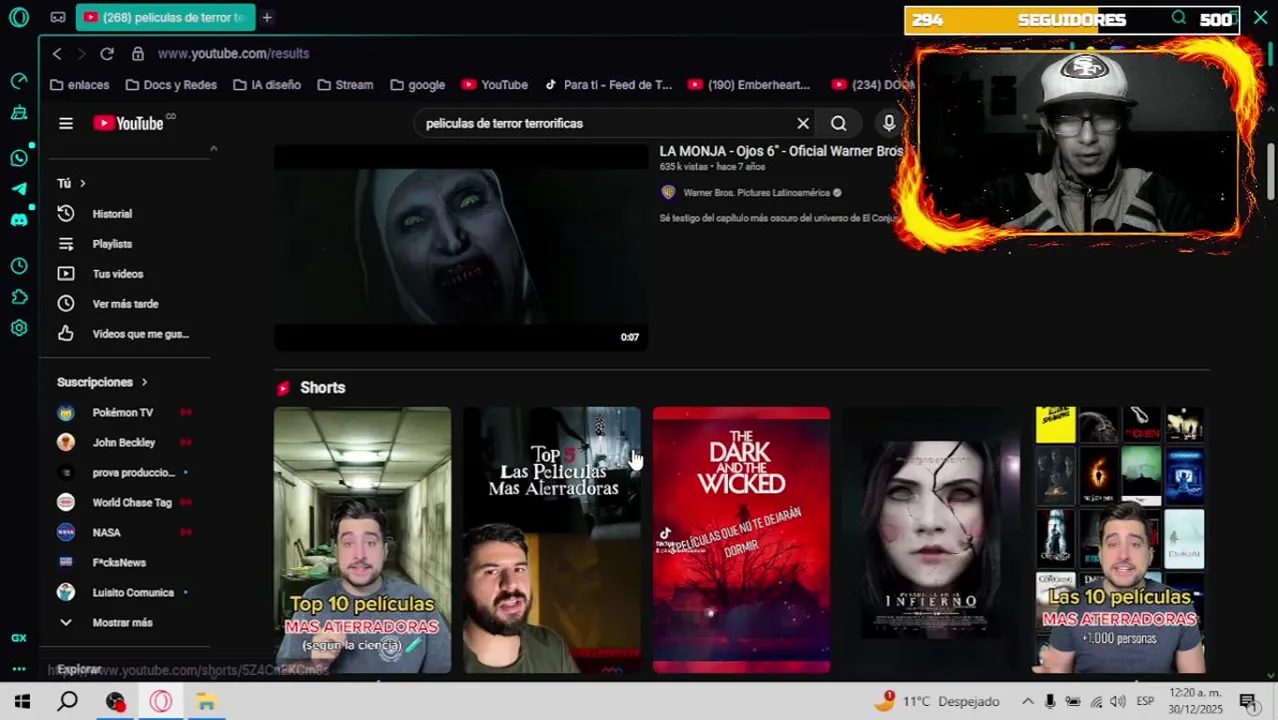Open Discord in the Opera sidebar
The height and width of the screenshot is (720, 1278).
[19, 219]
